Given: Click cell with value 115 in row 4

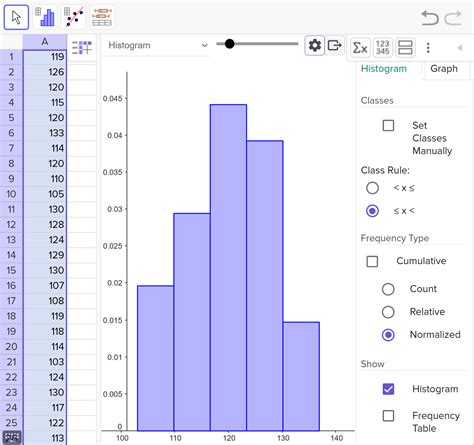Looking at the screenshot, I should [x=45, y=103].
